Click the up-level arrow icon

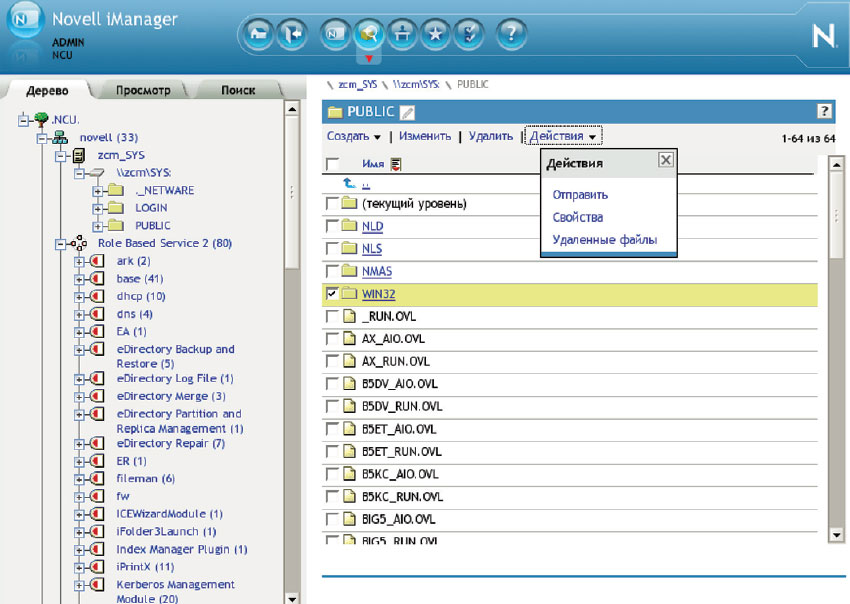pos(349,184)
